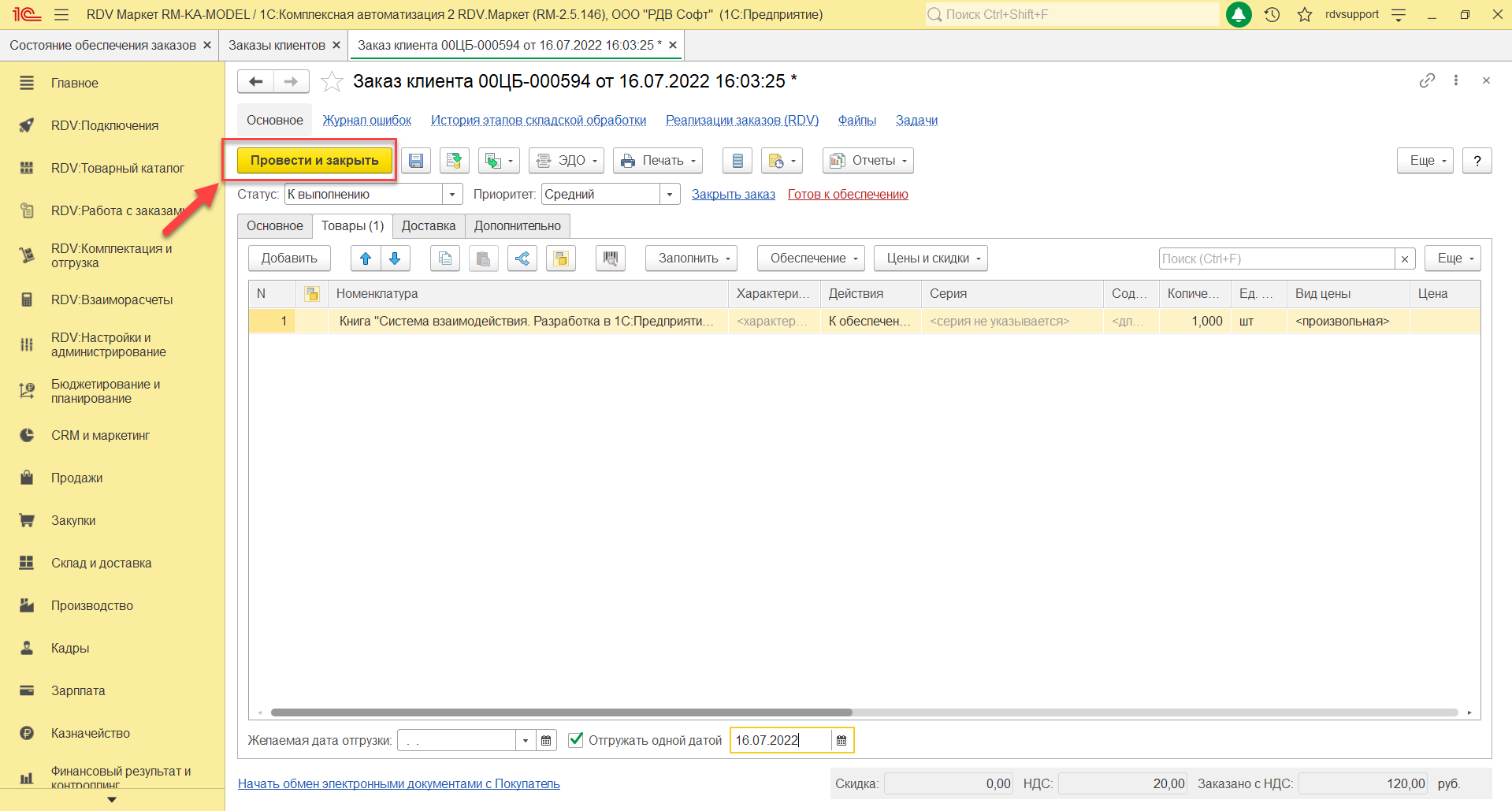Move the row up with blue arrow

tap(366, 259)
